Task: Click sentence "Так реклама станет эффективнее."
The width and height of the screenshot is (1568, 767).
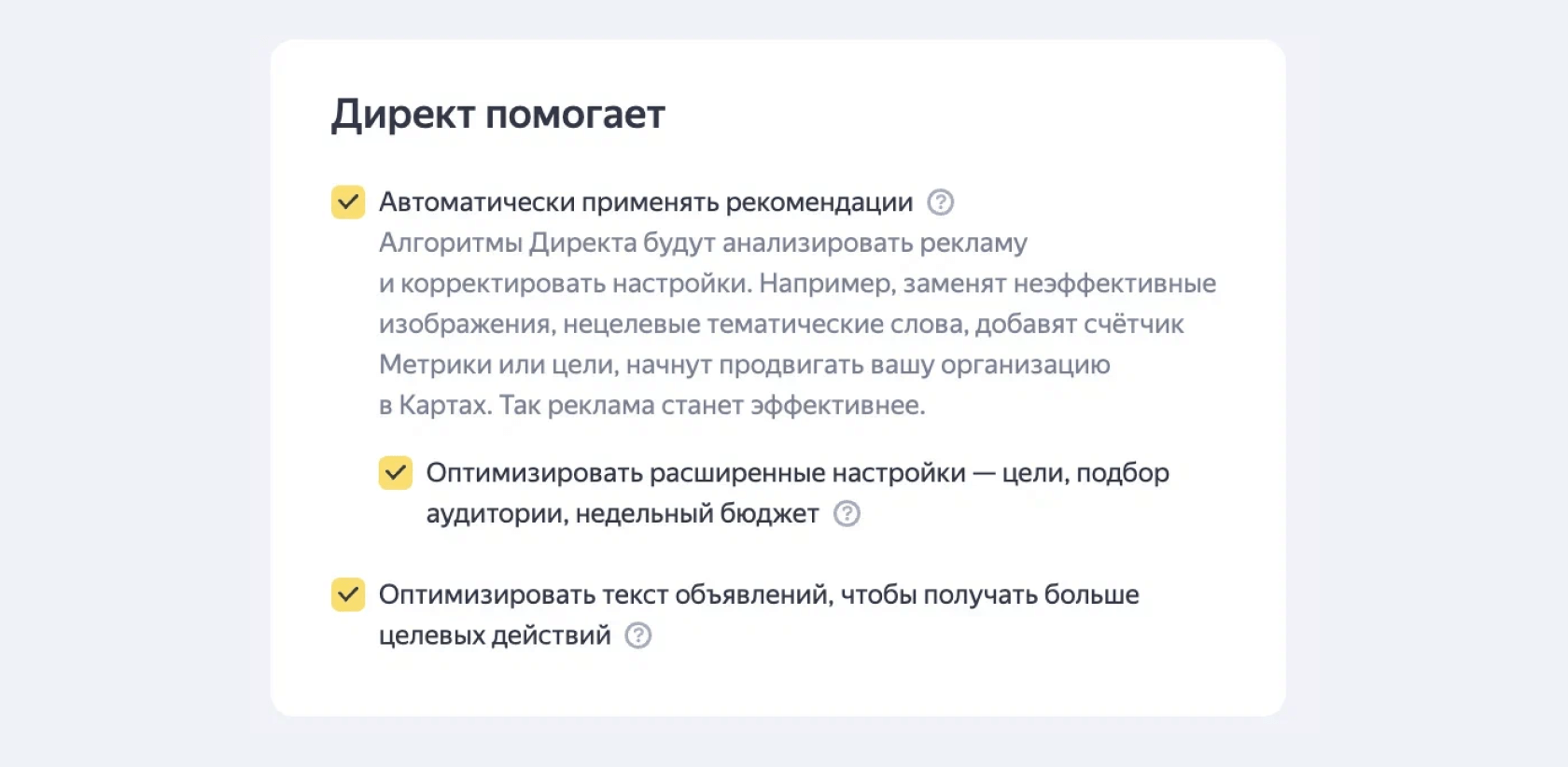Action: pyautogui.click(x=712, y=406)
